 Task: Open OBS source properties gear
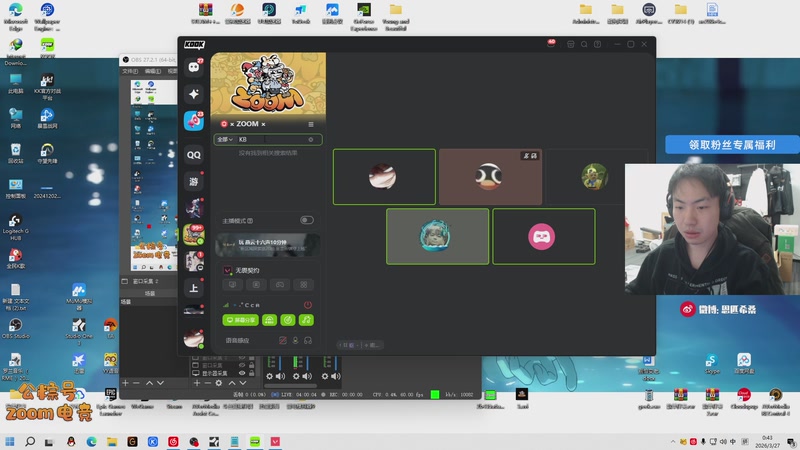(x=218, y=383)
